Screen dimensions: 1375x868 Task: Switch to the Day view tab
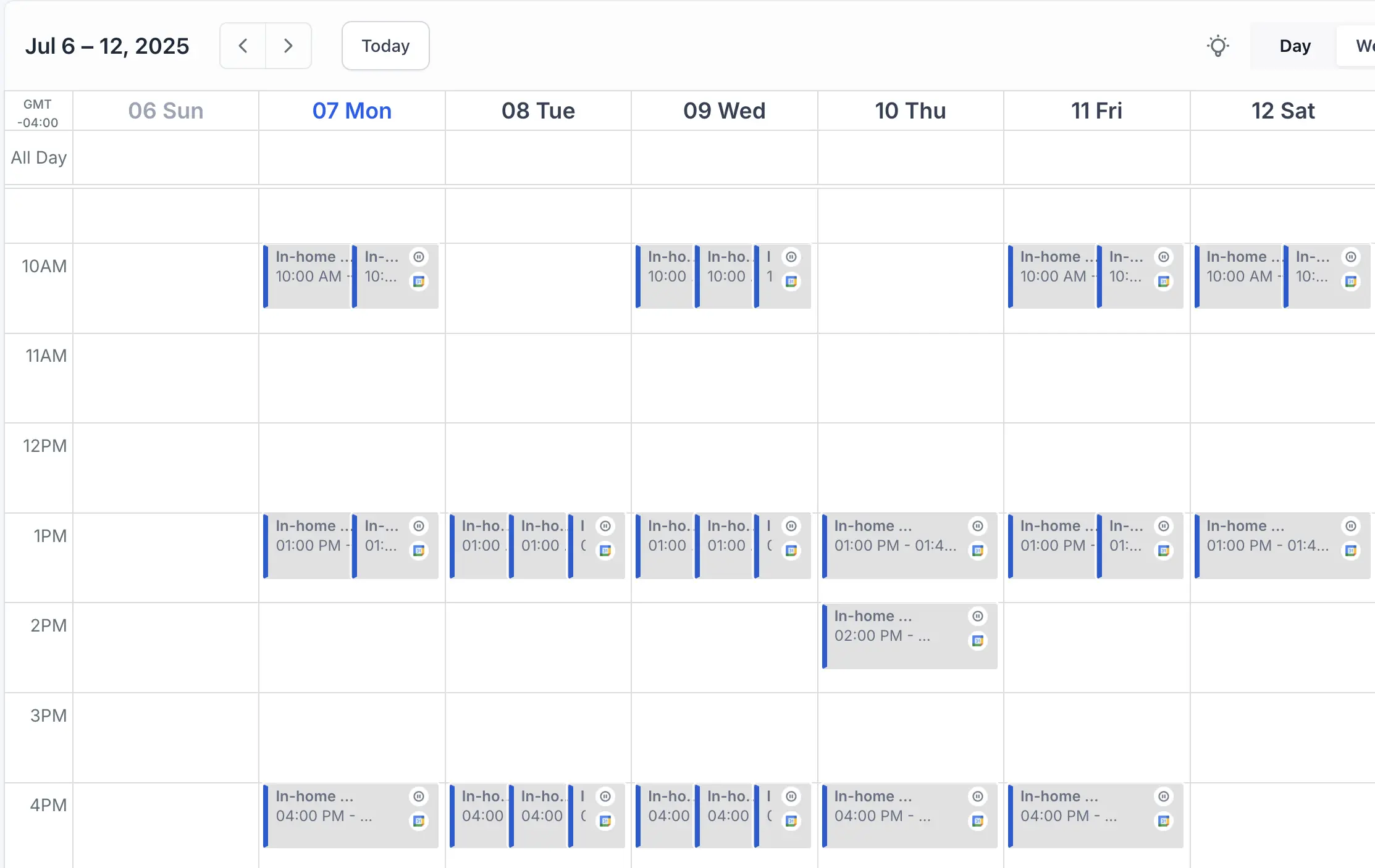coord(1295,46)
